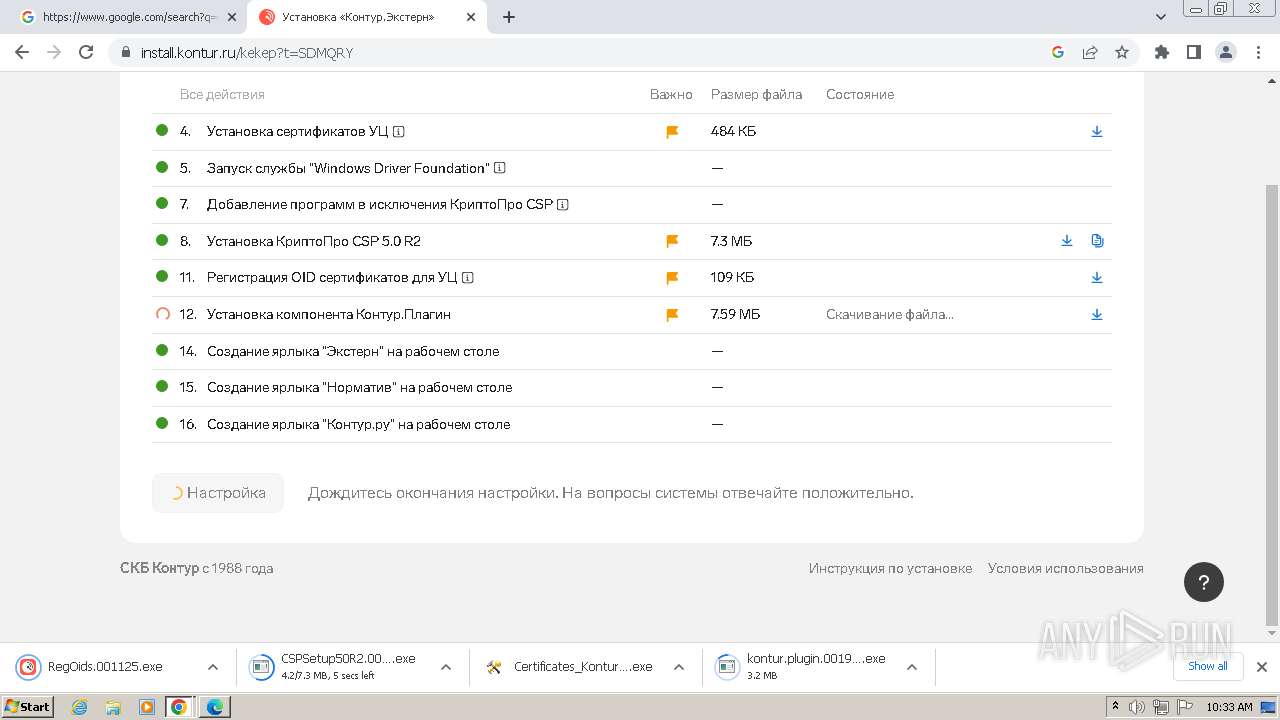Click the Скачивание файла status text
This screenshot has height=720, width=1280.
890,314
